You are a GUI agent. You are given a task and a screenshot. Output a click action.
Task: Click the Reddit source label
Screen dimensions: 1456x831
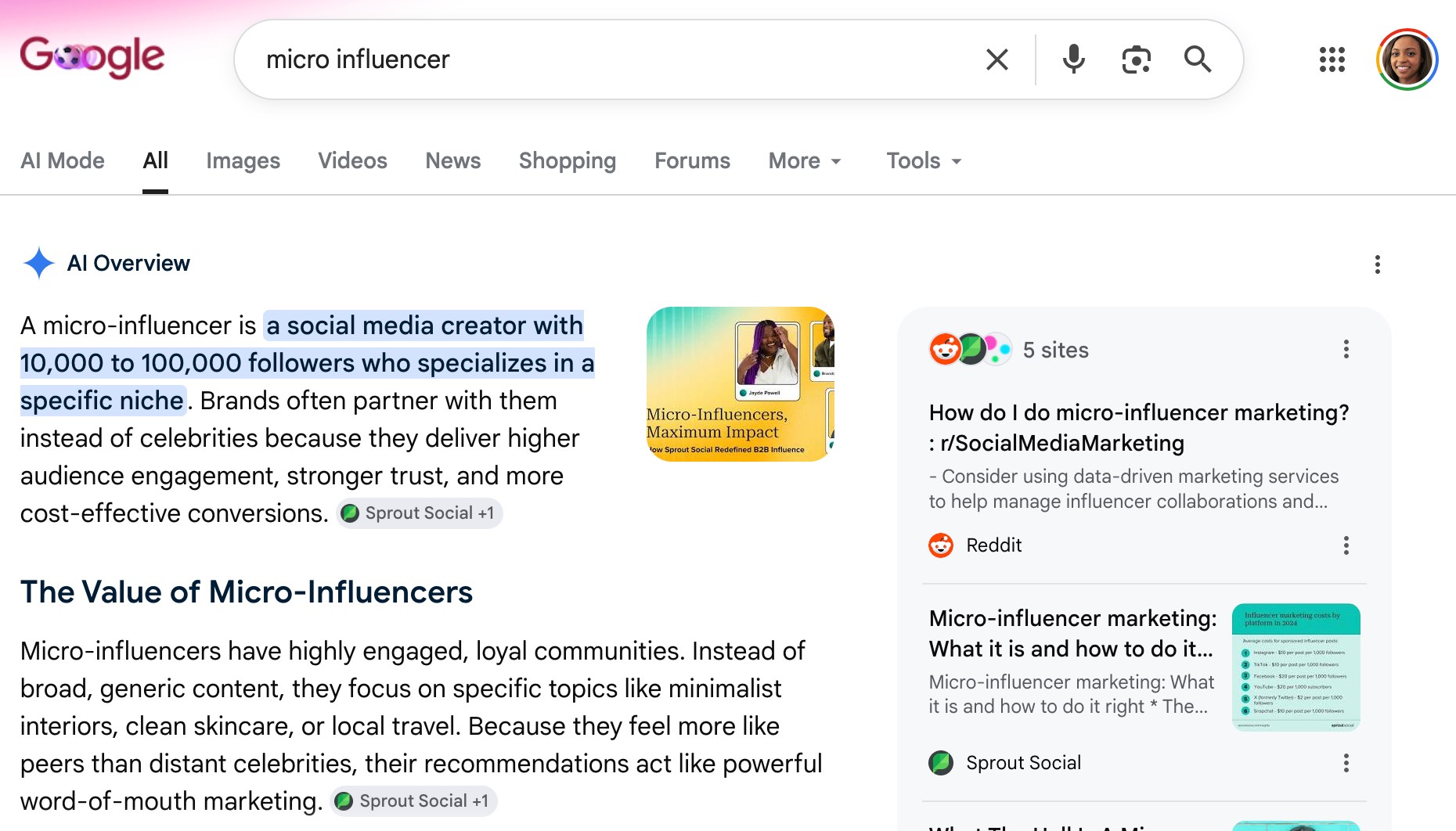994,545
